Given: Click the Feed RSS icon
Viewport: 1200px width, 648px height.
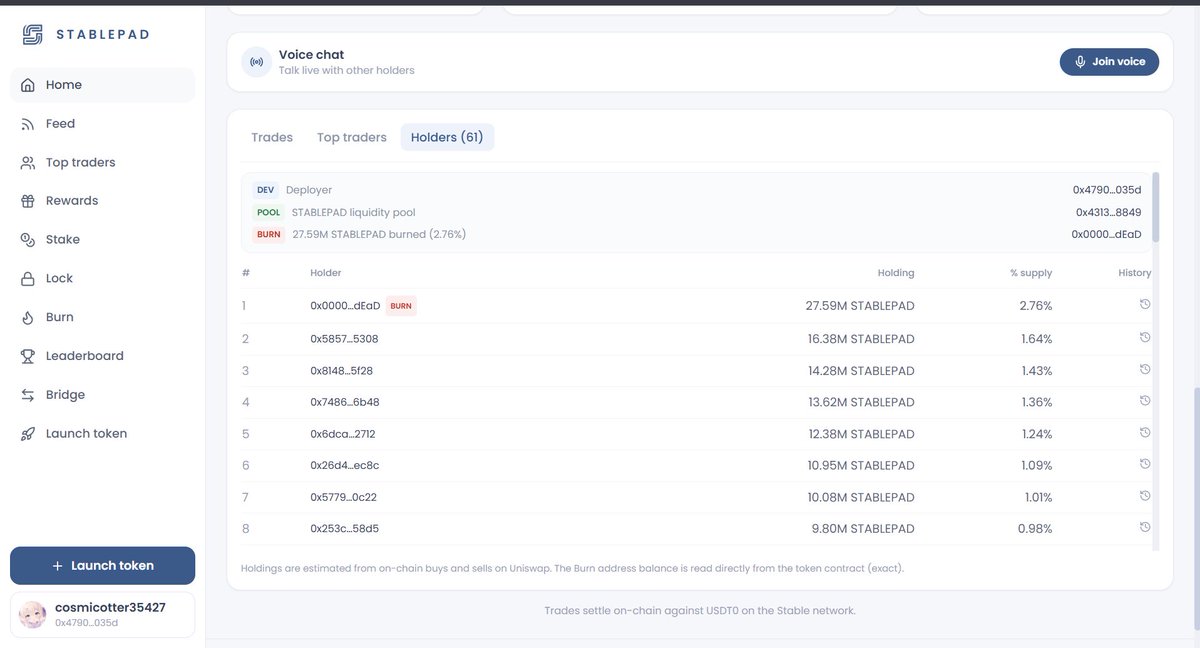Looking at the screenshot, I should pyautogui.click(x=28, y=124).
